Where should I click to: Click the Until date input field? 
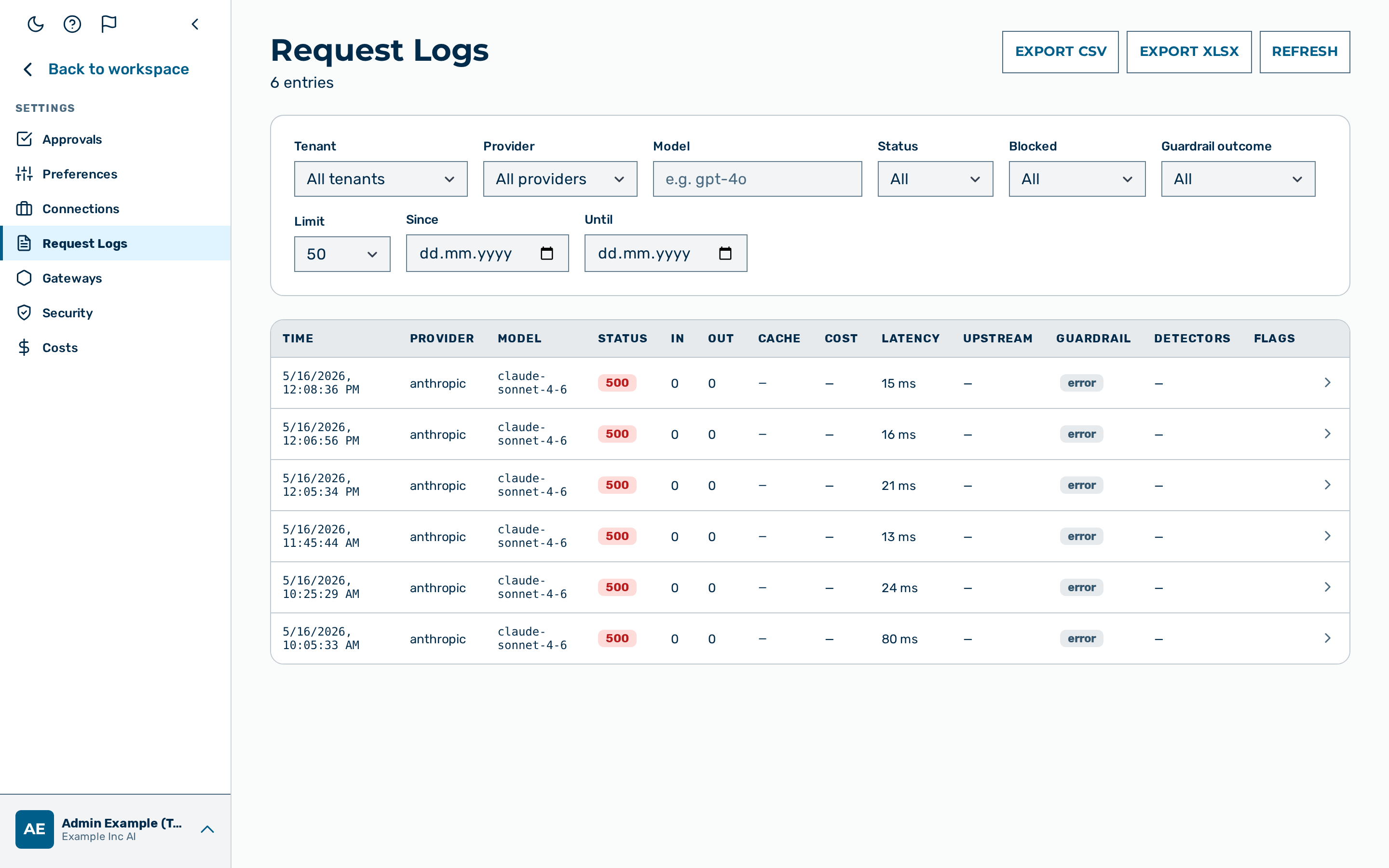pos(666,253)
